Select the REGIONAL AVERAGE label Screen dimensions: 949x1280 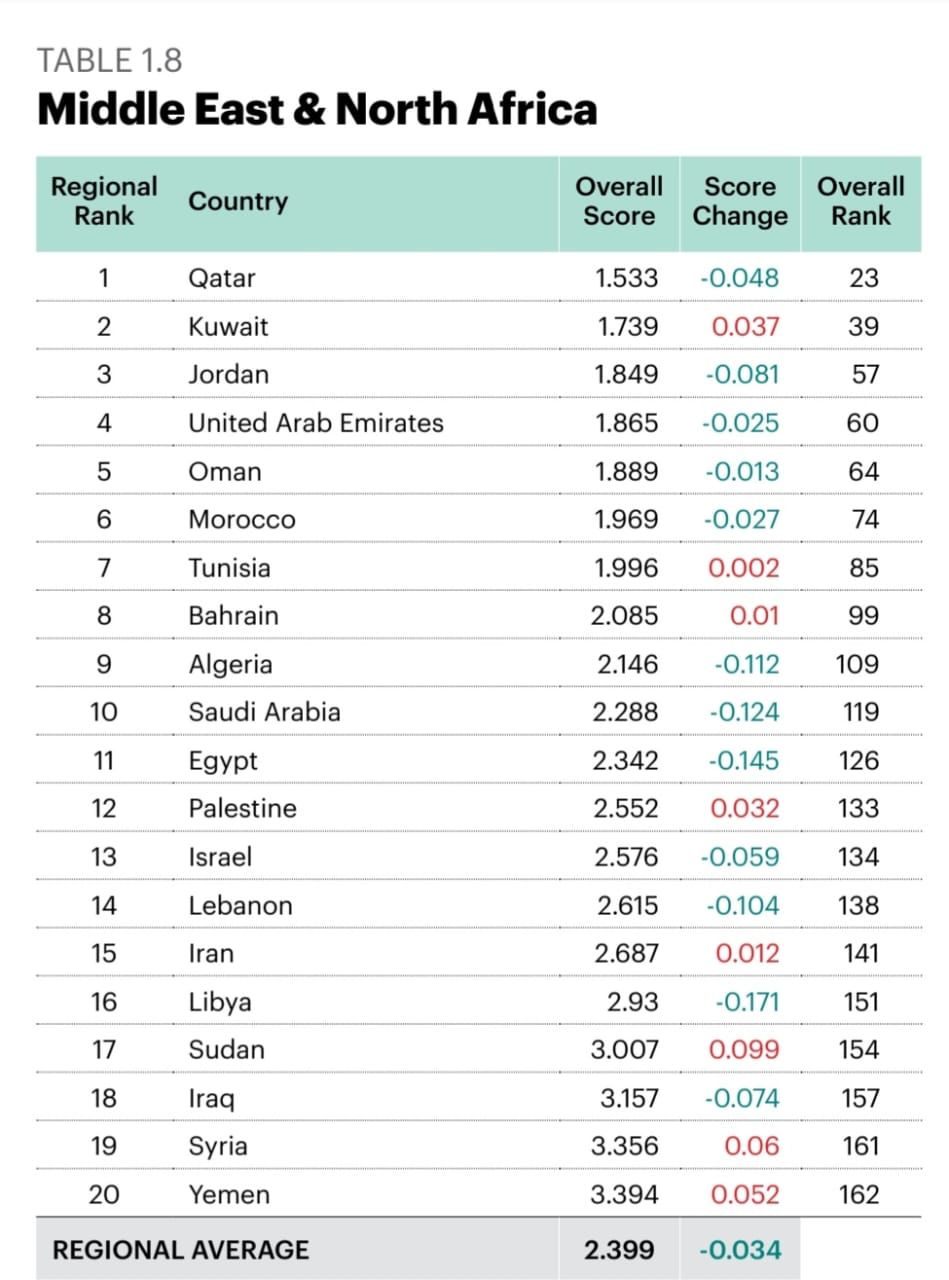pyautogui.click(x=181, y=1250)
